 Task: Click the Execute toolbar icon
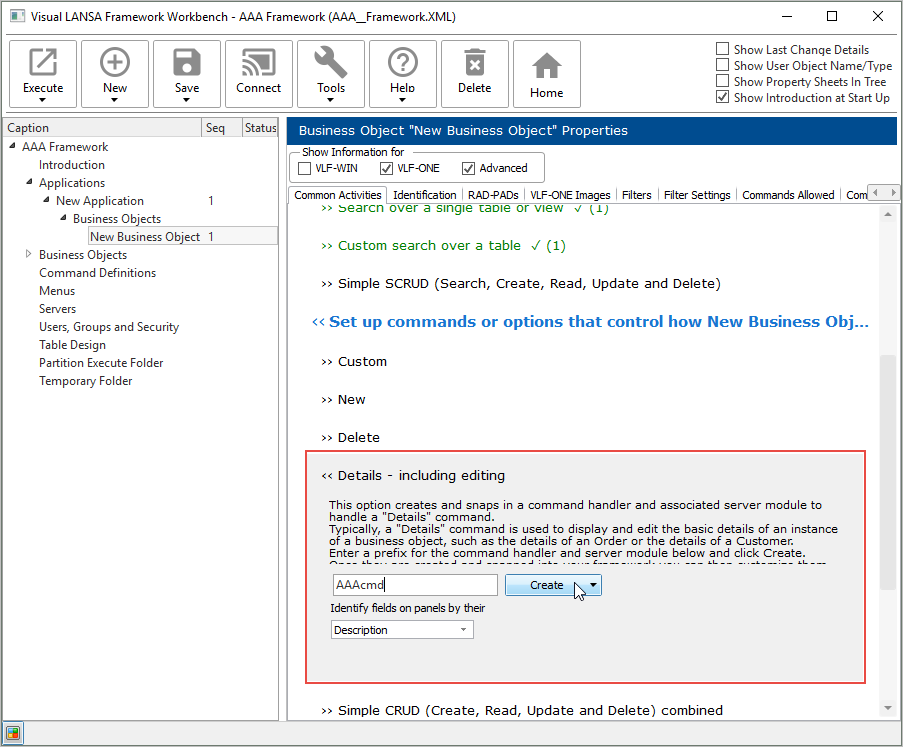point(43,64)
